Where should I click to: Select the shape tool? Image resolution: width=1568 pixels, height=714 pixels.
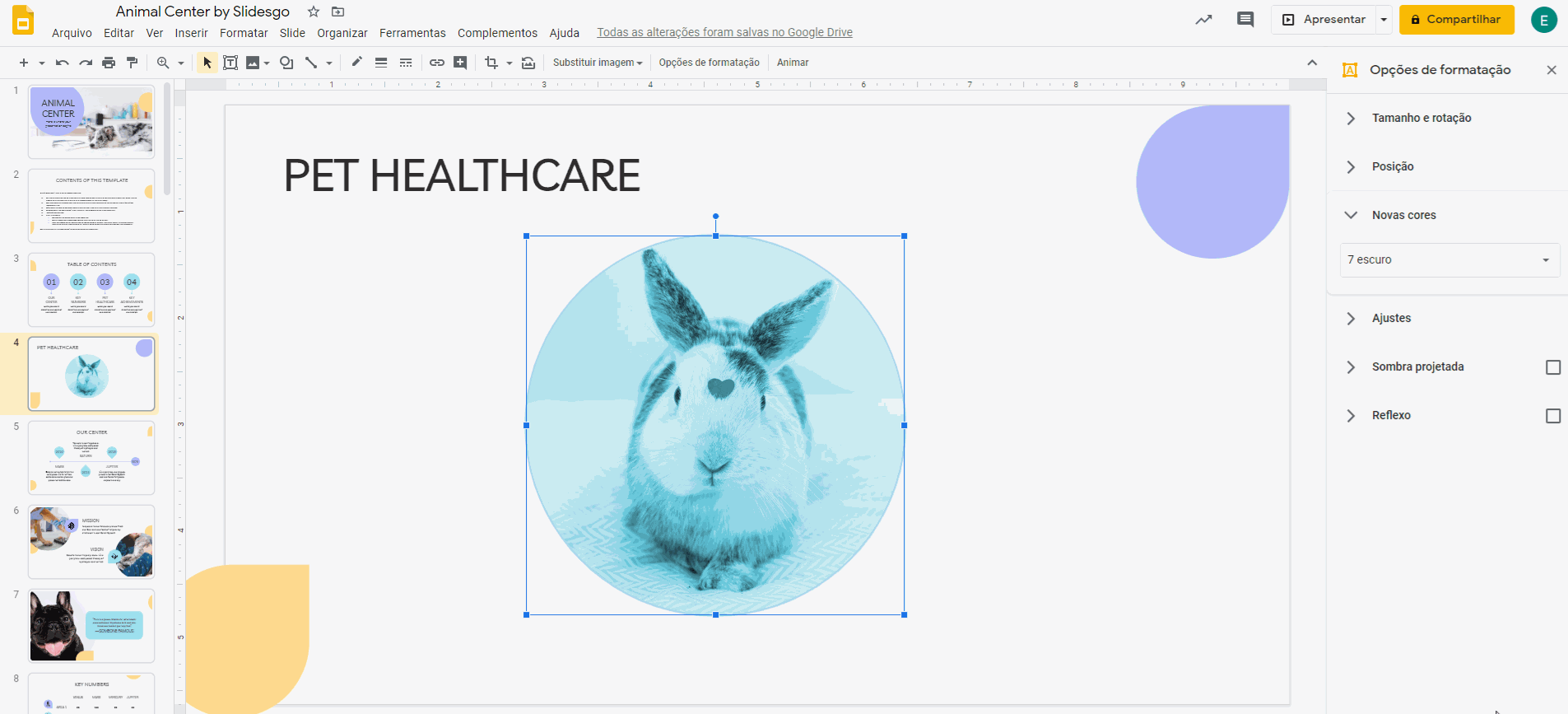(286, 63)
